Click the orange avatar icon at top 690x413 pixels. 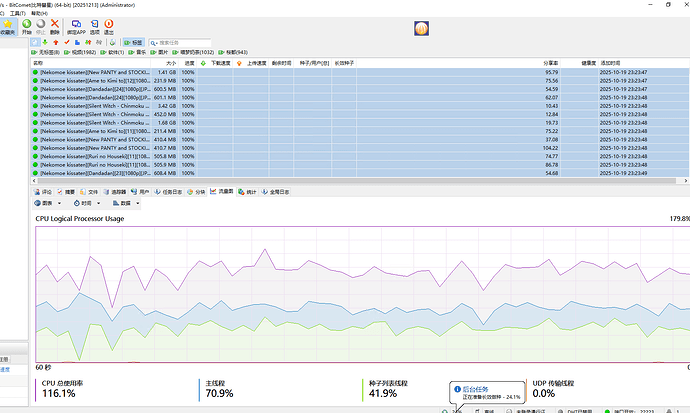[422, 28]
